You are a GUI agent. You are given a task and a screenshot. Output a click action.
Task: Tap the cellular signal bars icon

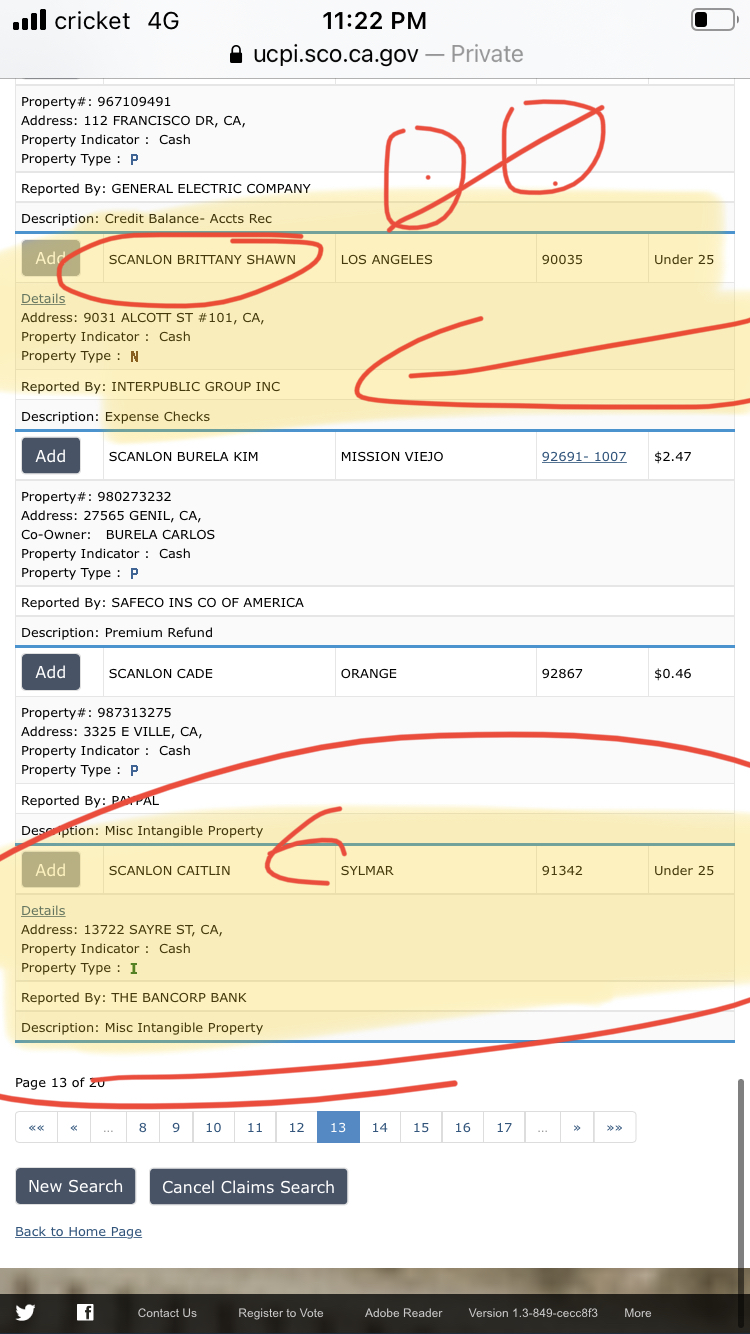29,20
